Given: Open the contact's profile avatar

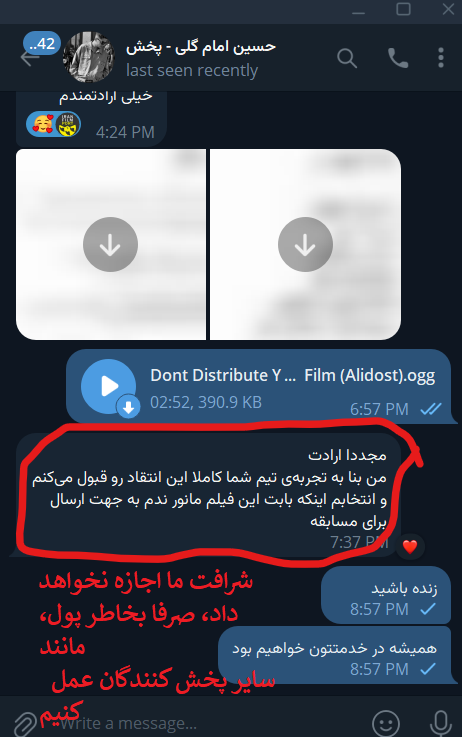Looking at the screenshot, I should (89, 57).
